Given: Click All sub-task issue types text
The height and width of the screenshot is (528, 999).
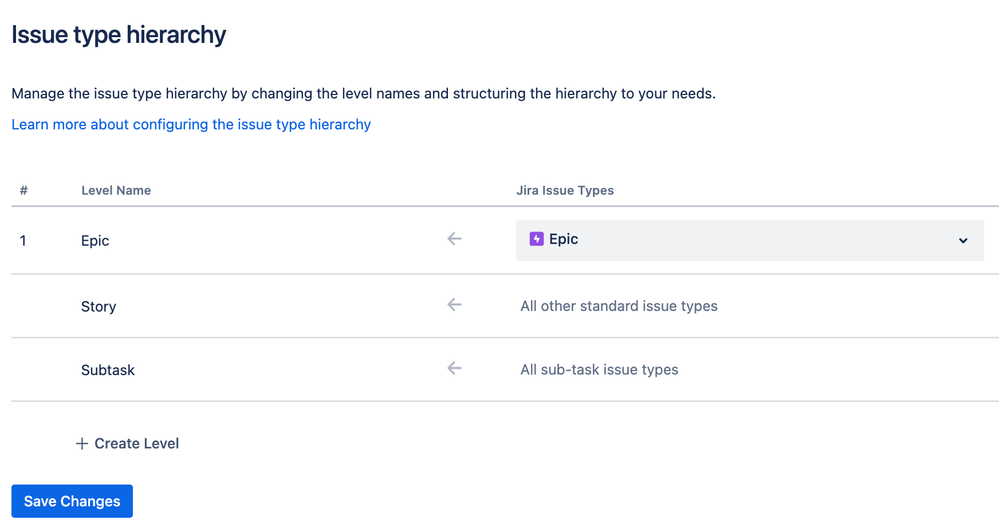Looking at the screenshot, I should pos(599,369).
